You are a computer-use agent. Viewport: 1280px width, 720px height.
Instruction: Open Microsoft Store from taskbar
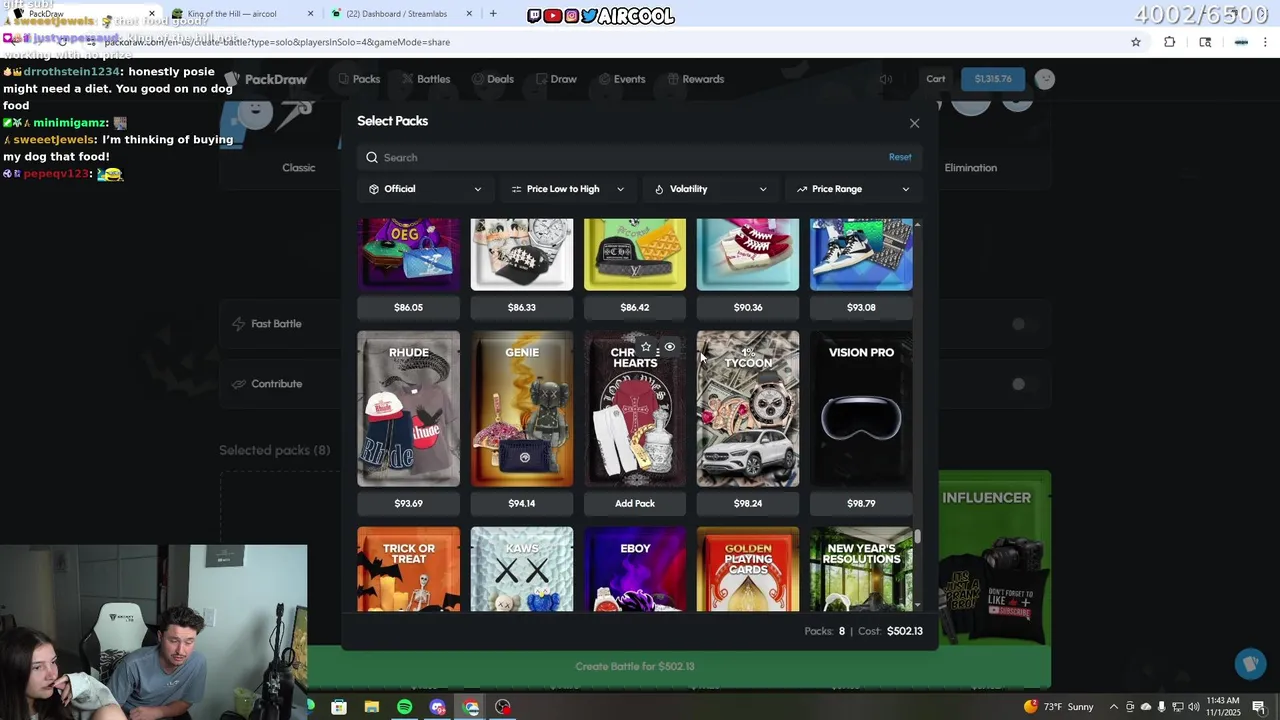pyautogui.click(x=339, y=707)
